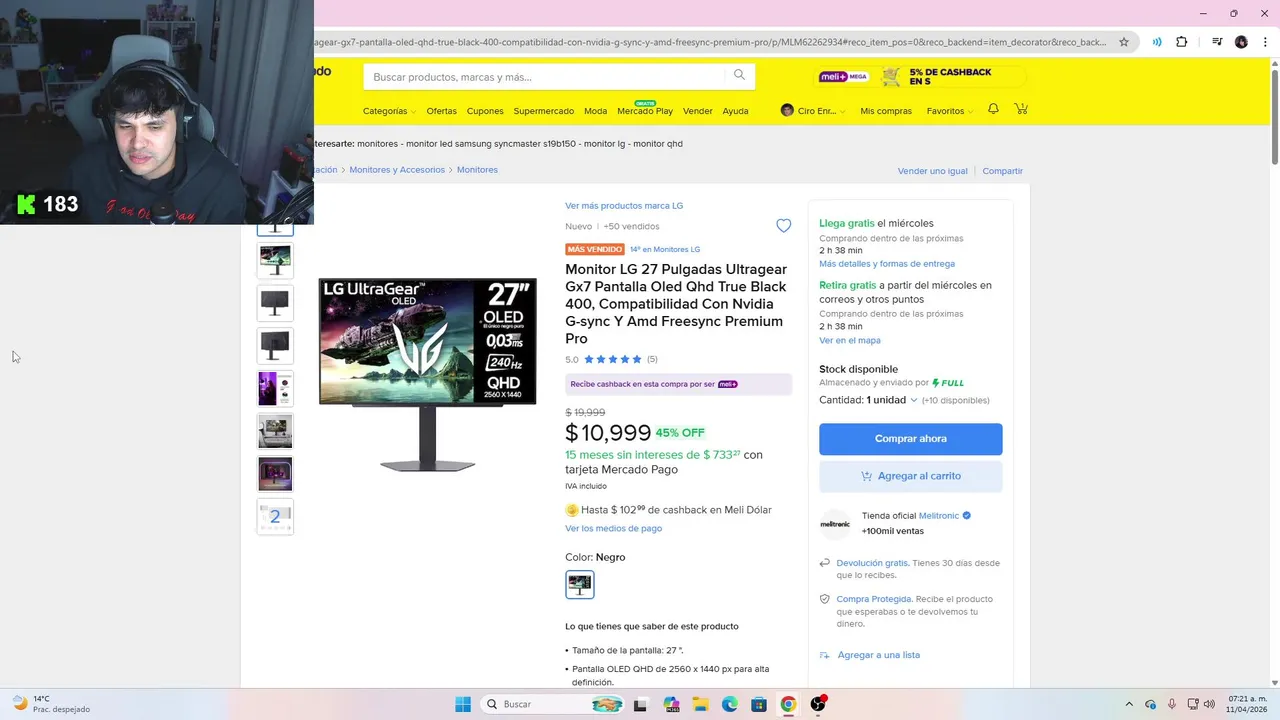The height and width of the screenshot is (720, 1280).
Task: Go to the Vender page
Action: 697,111
